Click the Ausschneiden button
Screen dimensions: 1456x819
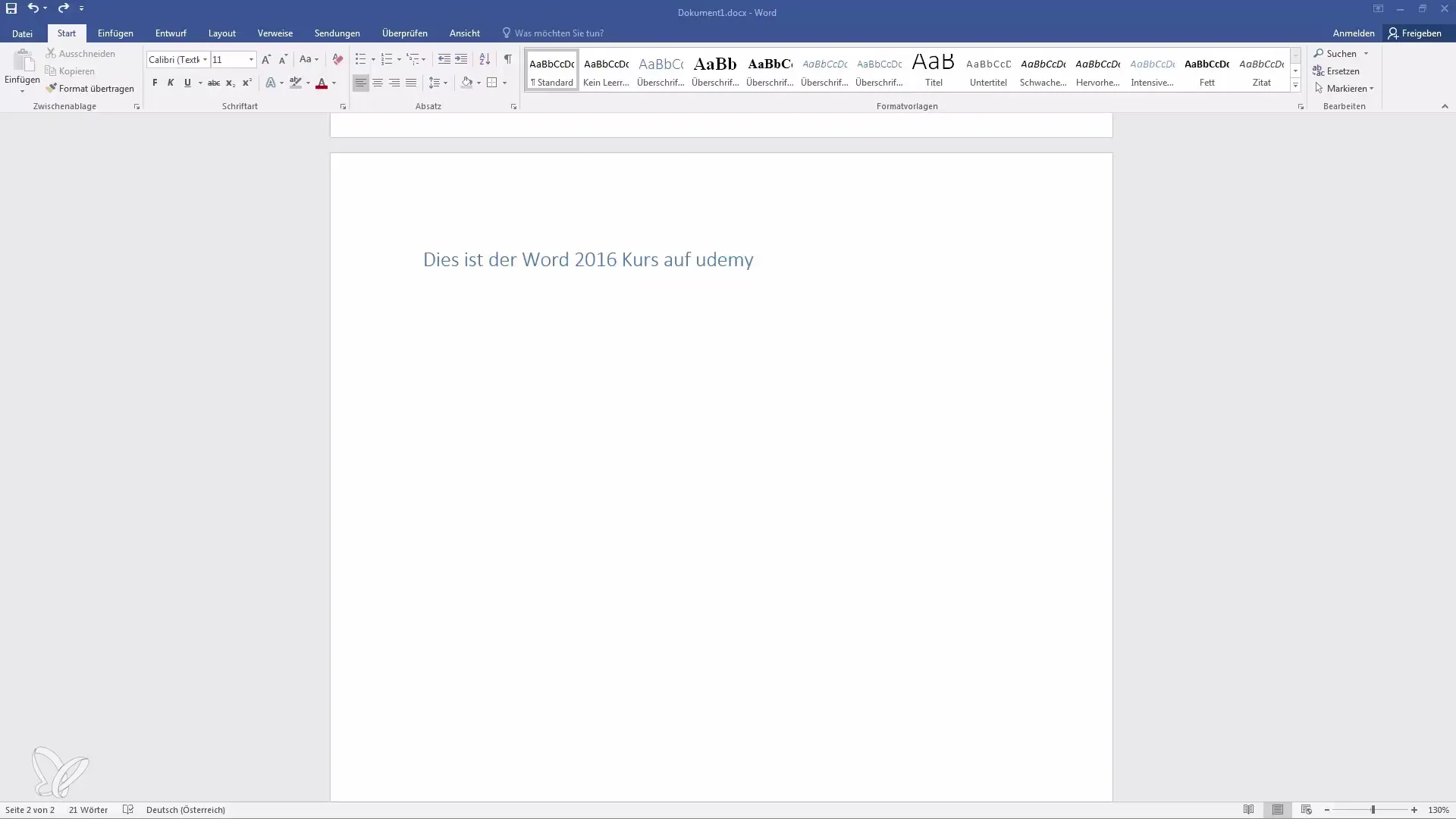(x=80, y=54)
